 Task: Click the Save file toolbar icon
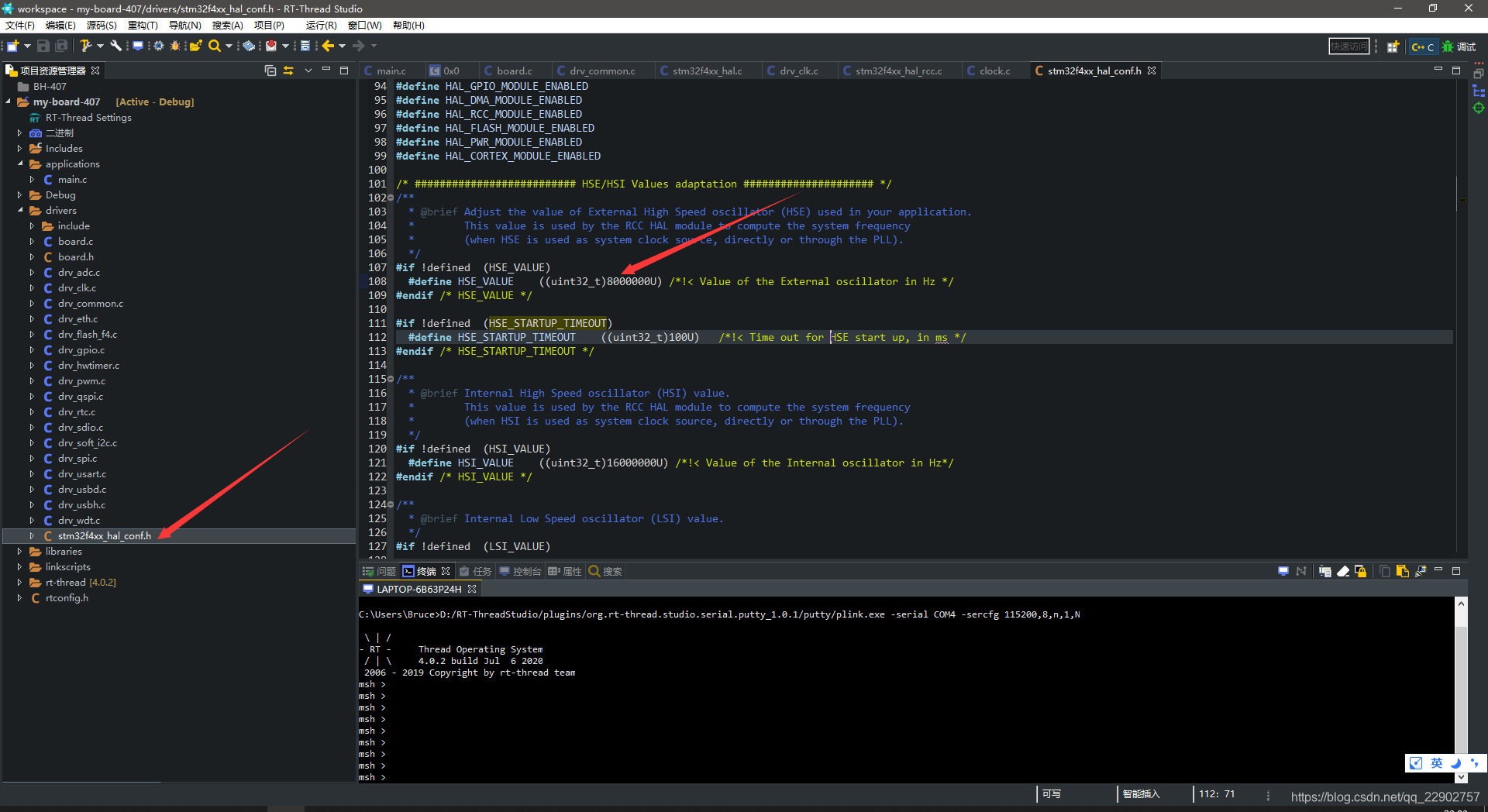pyautogui.click(x=43, y=46)
